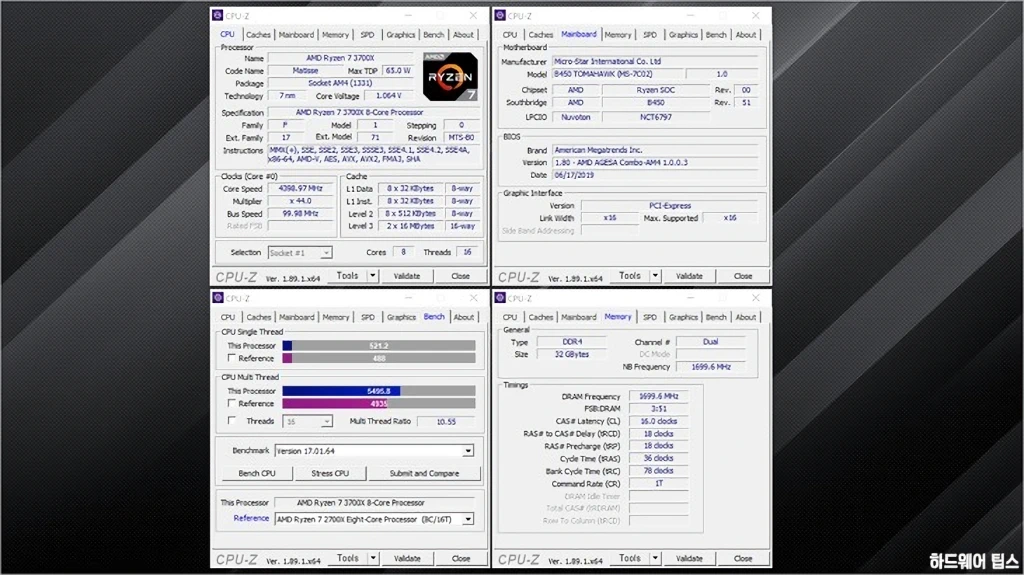Click B450 TOMAHAWK model field
This screenshot has height=575, width=1024.
tap(617, 74)
